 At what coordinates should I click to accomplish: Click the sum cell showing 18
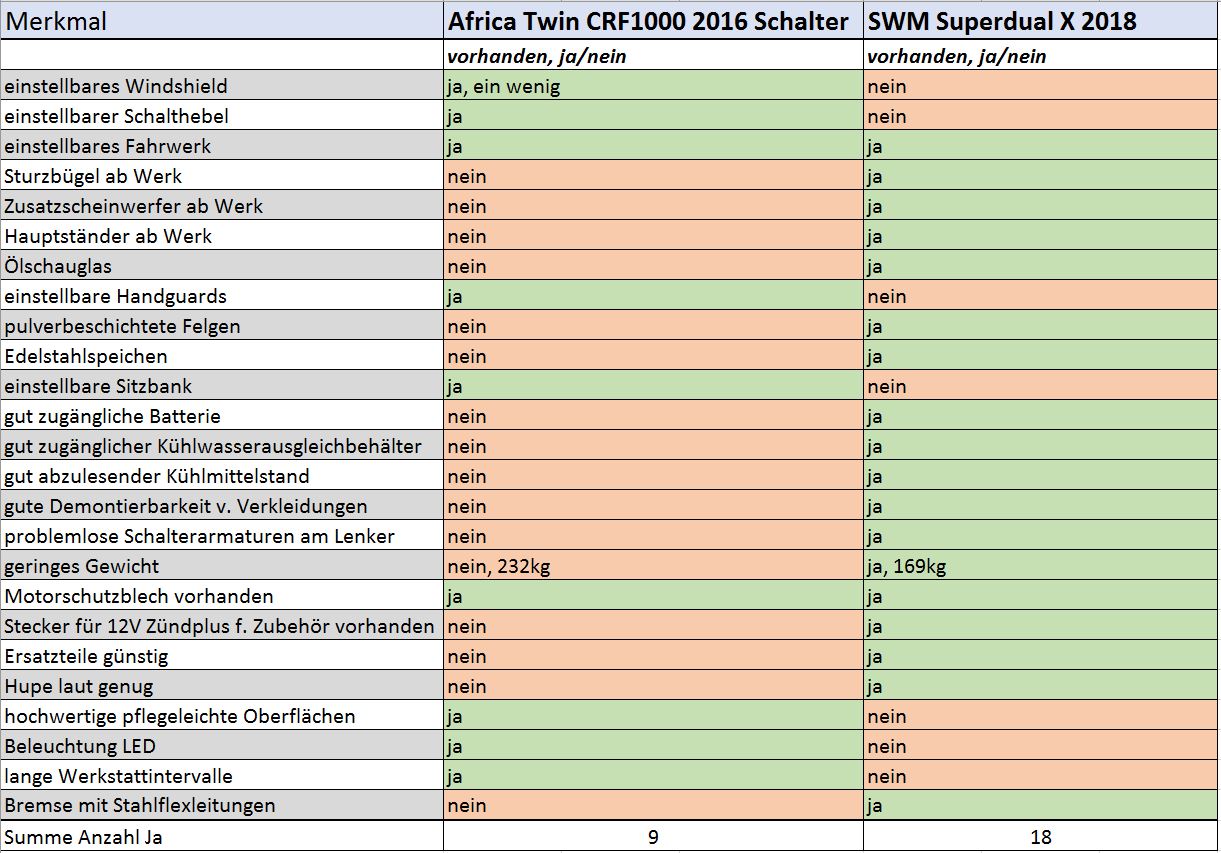[x=1041, y=836]
